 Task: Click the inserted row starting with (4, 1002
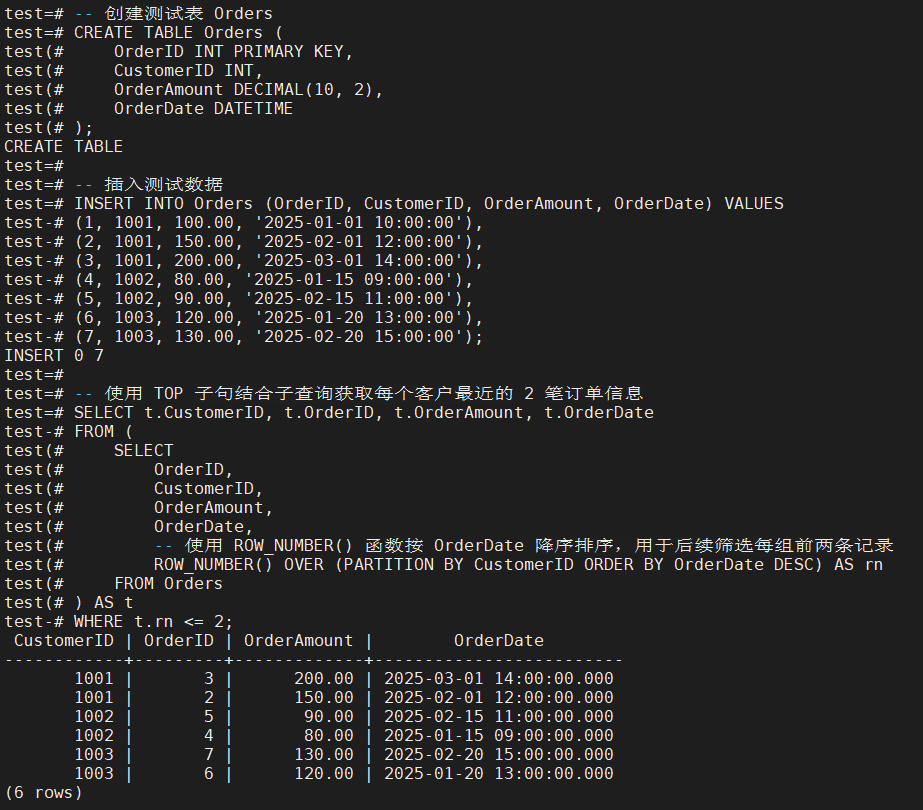(x=273, y=280)
